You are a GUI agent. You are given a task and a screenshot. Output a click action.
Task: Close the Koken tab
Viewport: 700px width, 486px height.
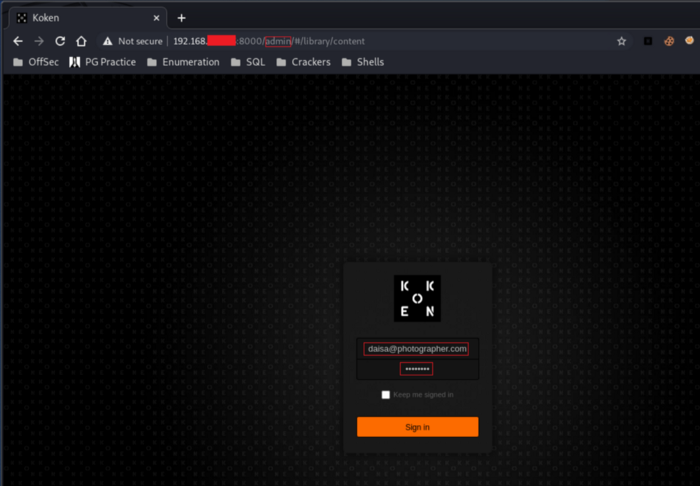154,18
